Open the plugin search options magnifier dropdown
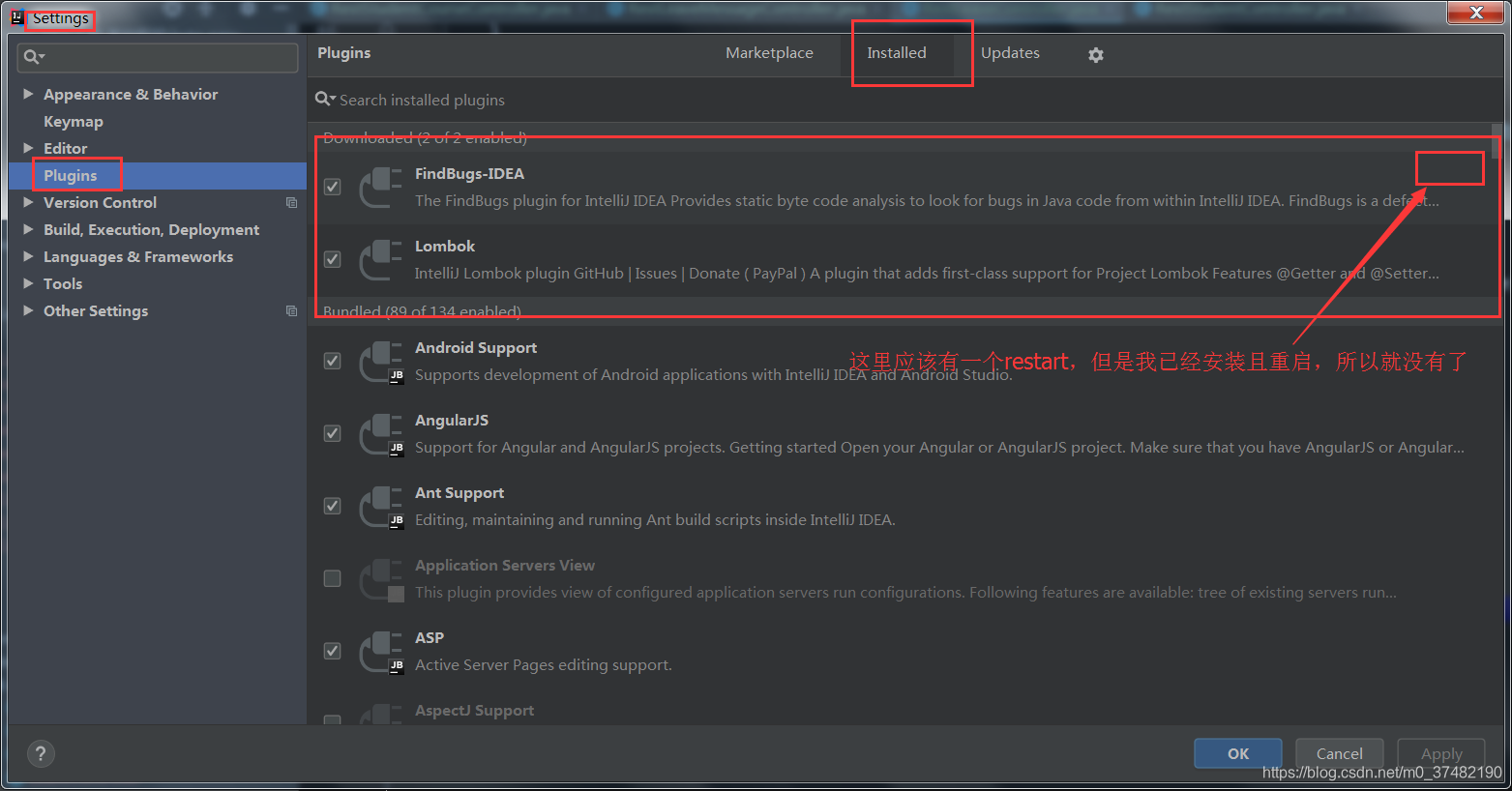This screenshot has height=791, width=1512. coord(325,100)
